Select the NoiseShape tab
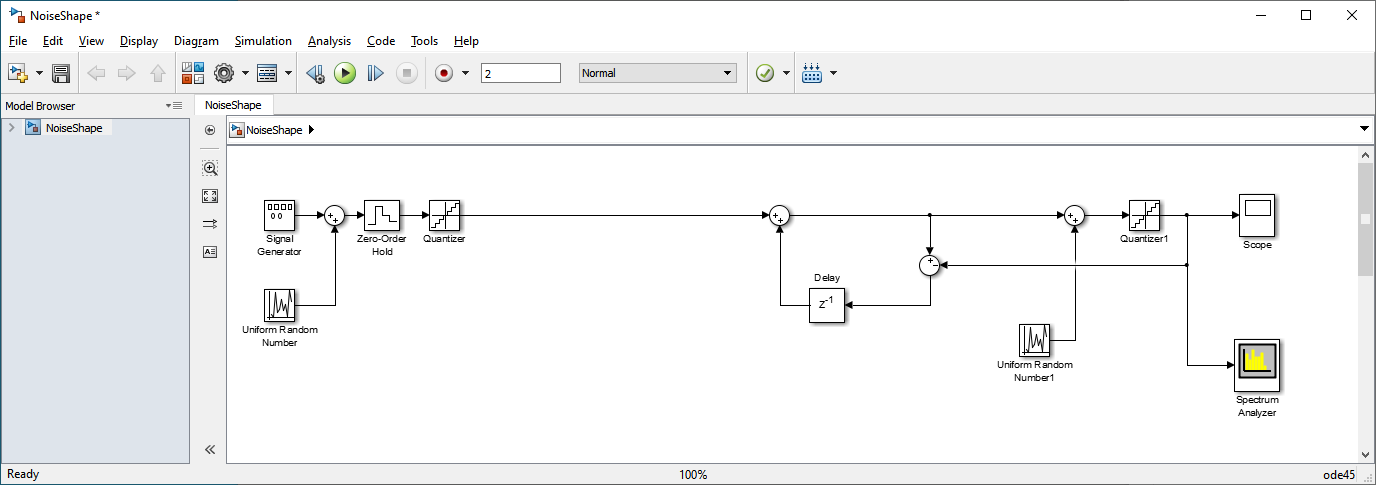The image size is (1376, 485). [x=233, y=105]
